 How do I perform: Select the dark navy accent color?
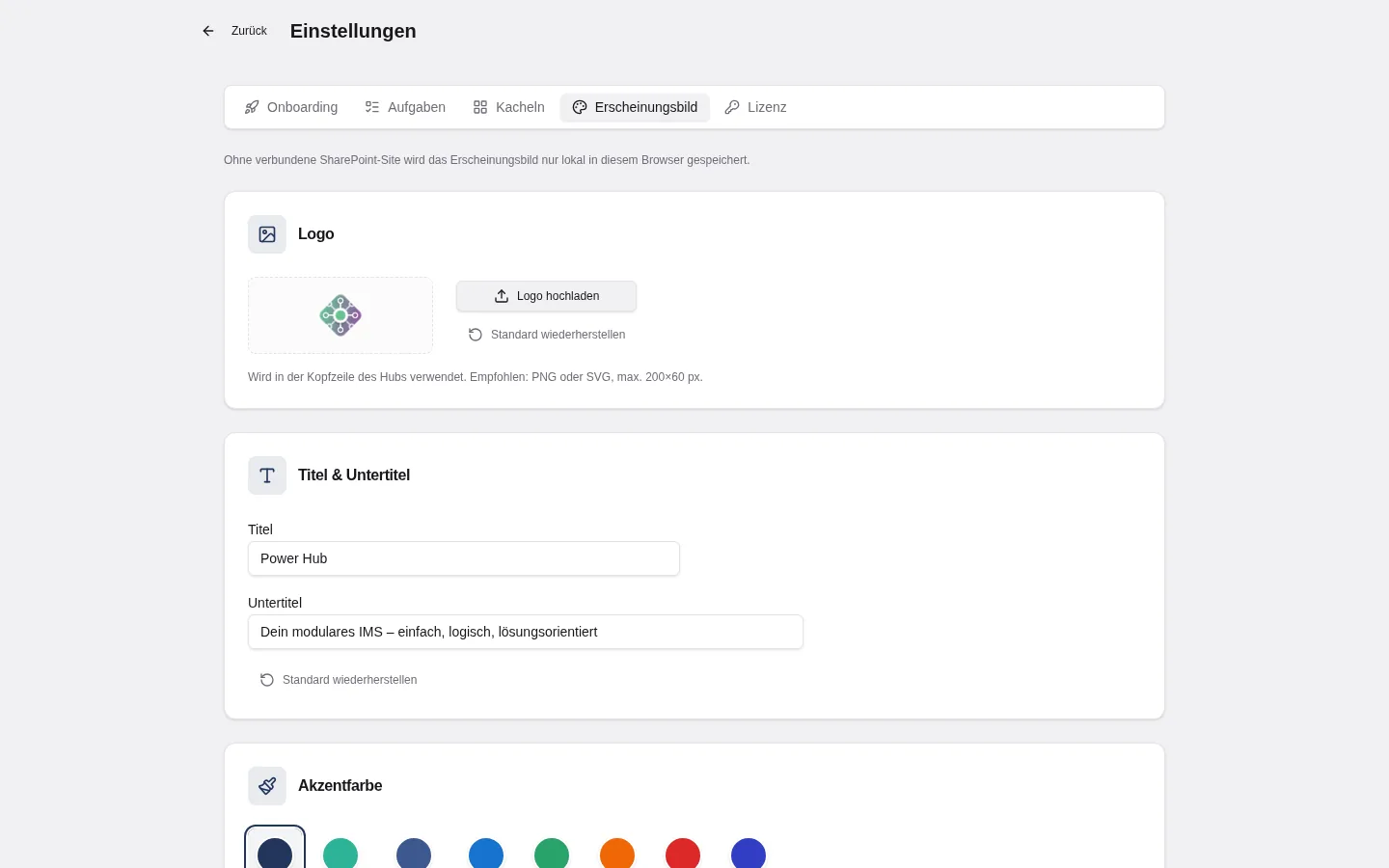click(275, 854)
